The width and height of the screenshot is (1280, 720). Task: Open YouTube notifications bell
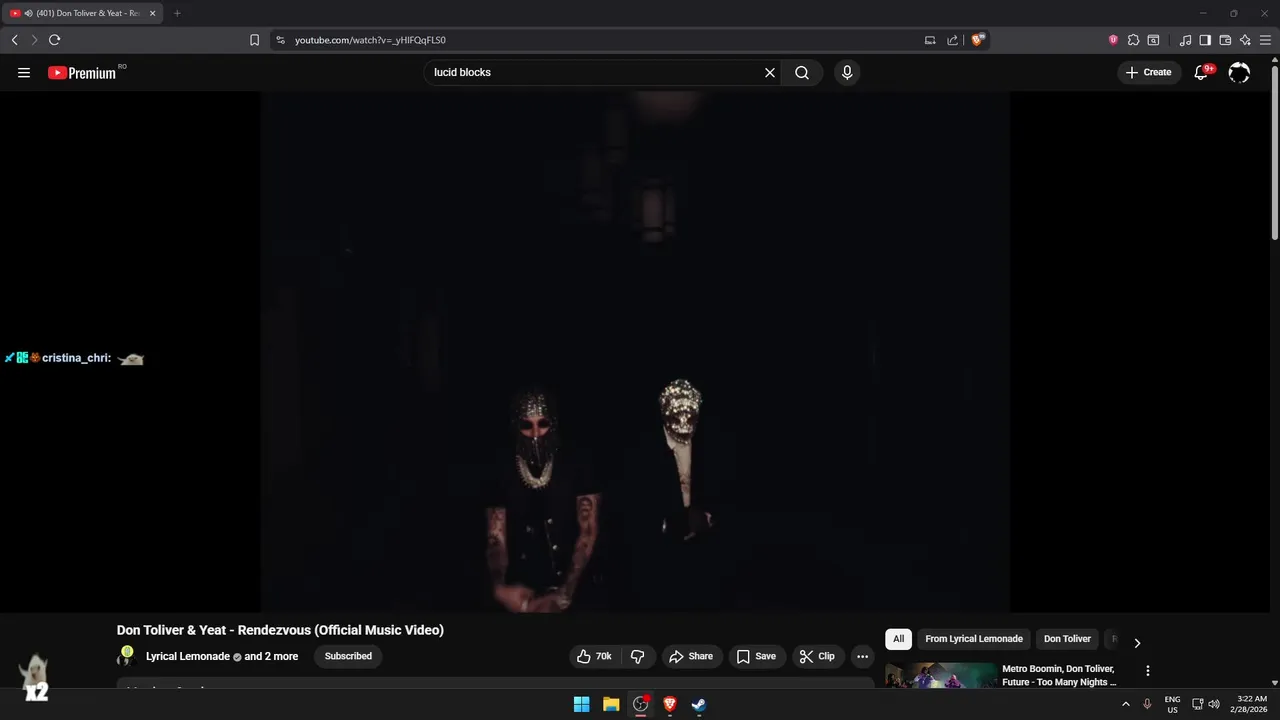(x=1202, y=72)
